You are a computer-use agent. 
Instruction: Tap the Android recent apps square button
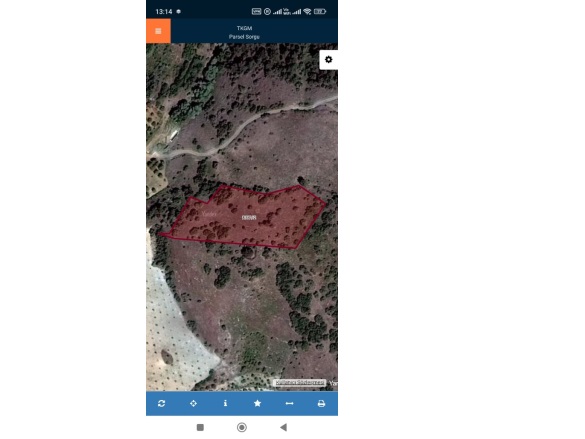coord(200,427)
